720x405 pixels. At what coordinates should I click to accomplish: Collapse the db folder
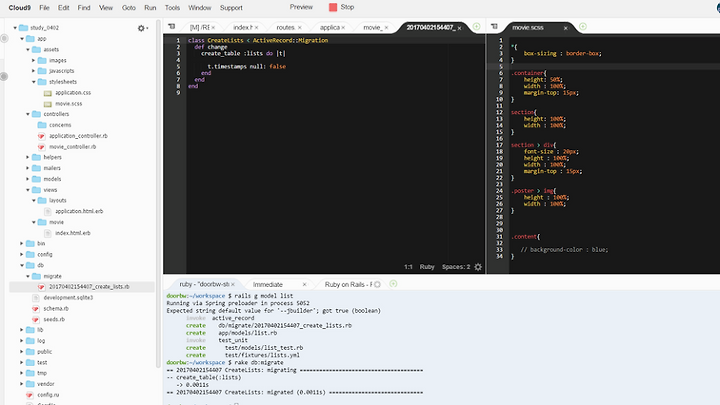22,265
